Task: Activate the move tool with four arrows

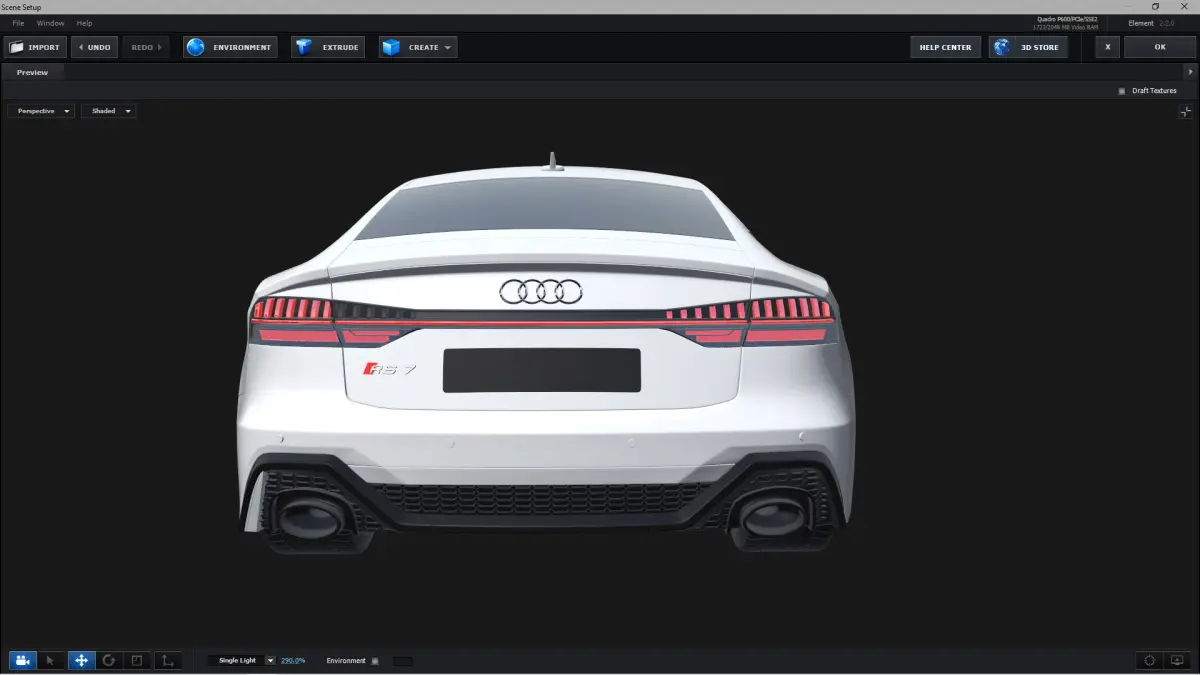Action: coord(81,660)
